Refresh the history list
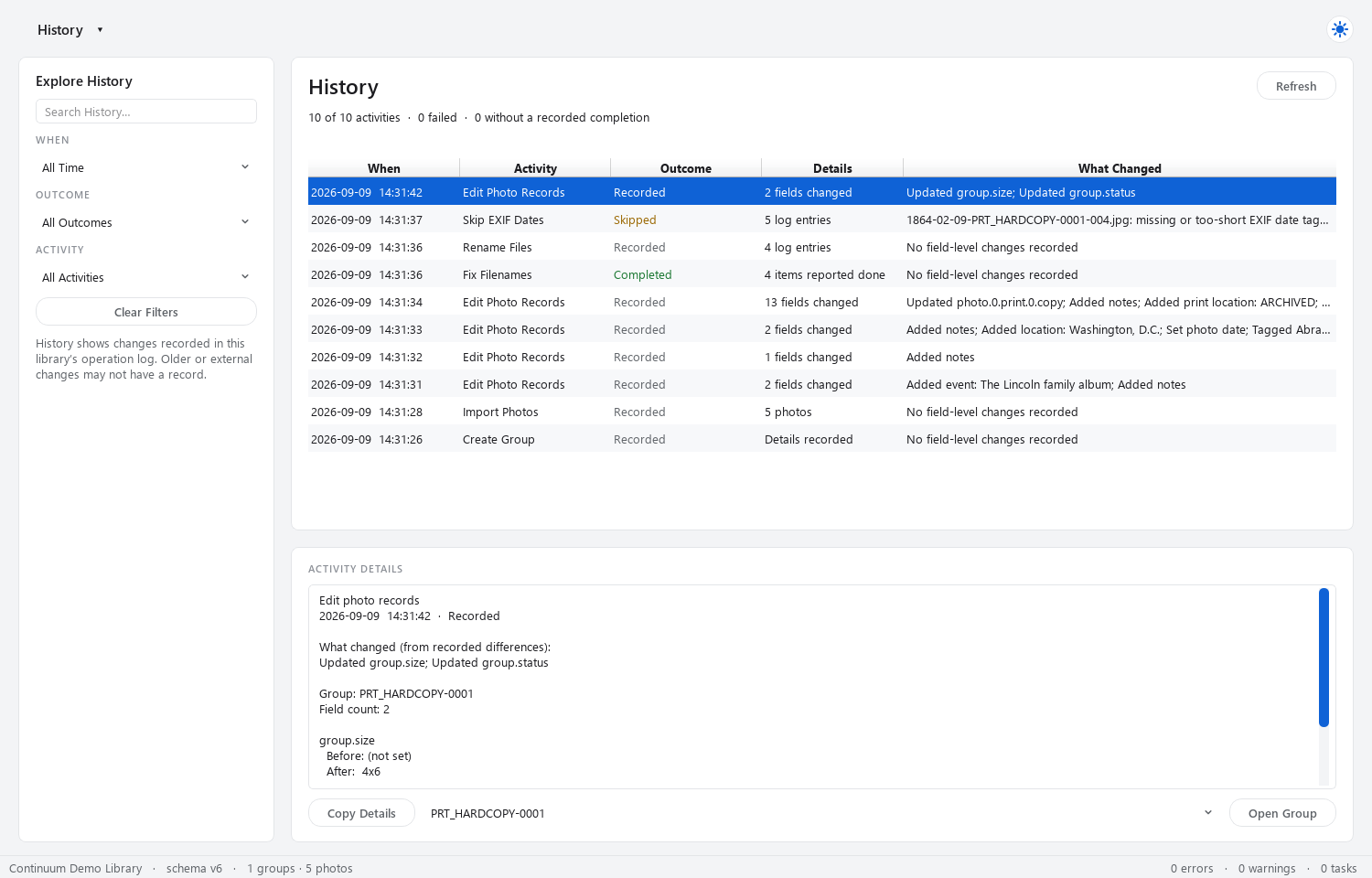This screenshot has width=1372, height=878. [1296, 86]
